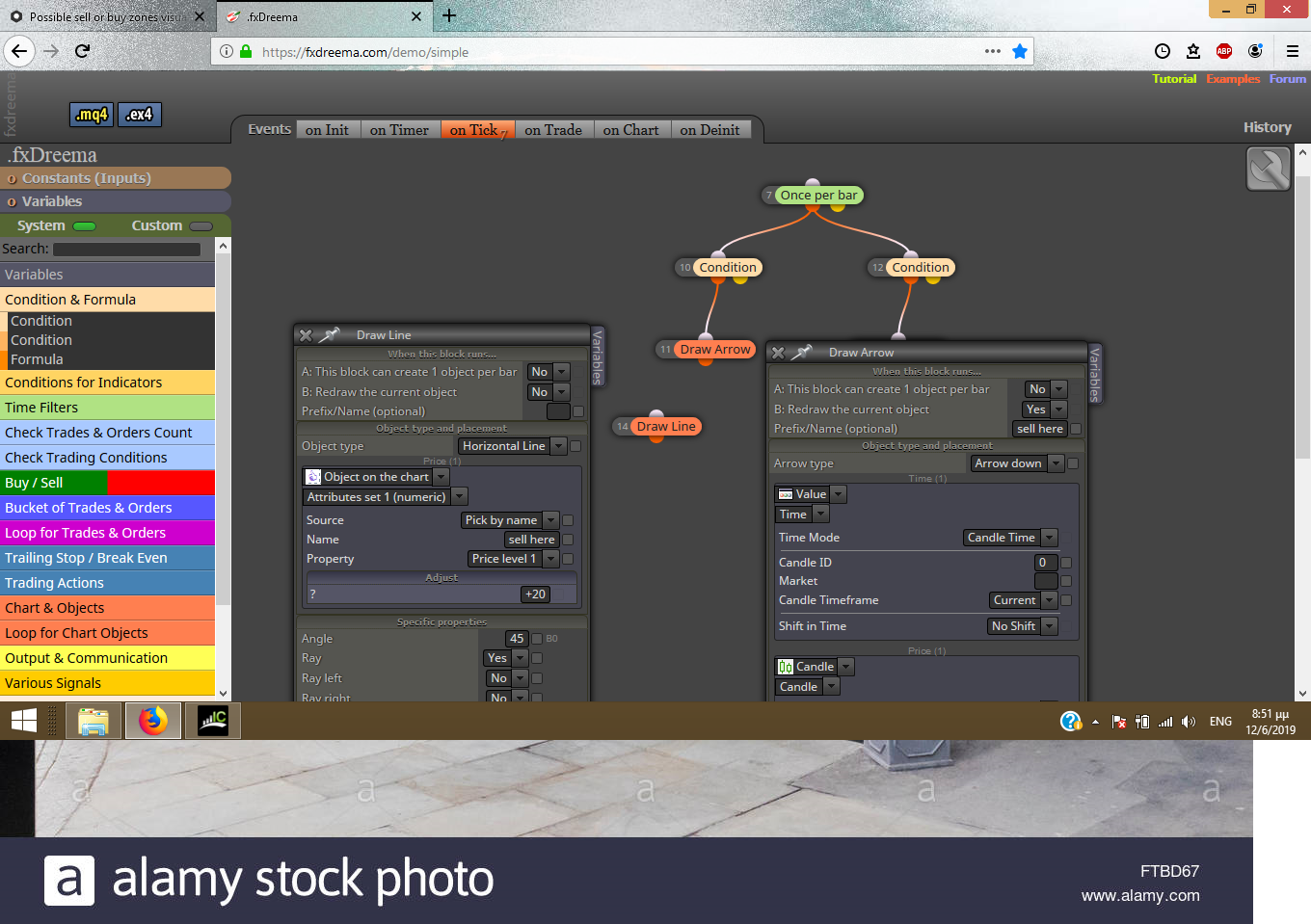Screen dimensions: 1311x924
Task: Close the Draw Arrow properties panel
Action: pyautogui.click(x=778, y=353)
